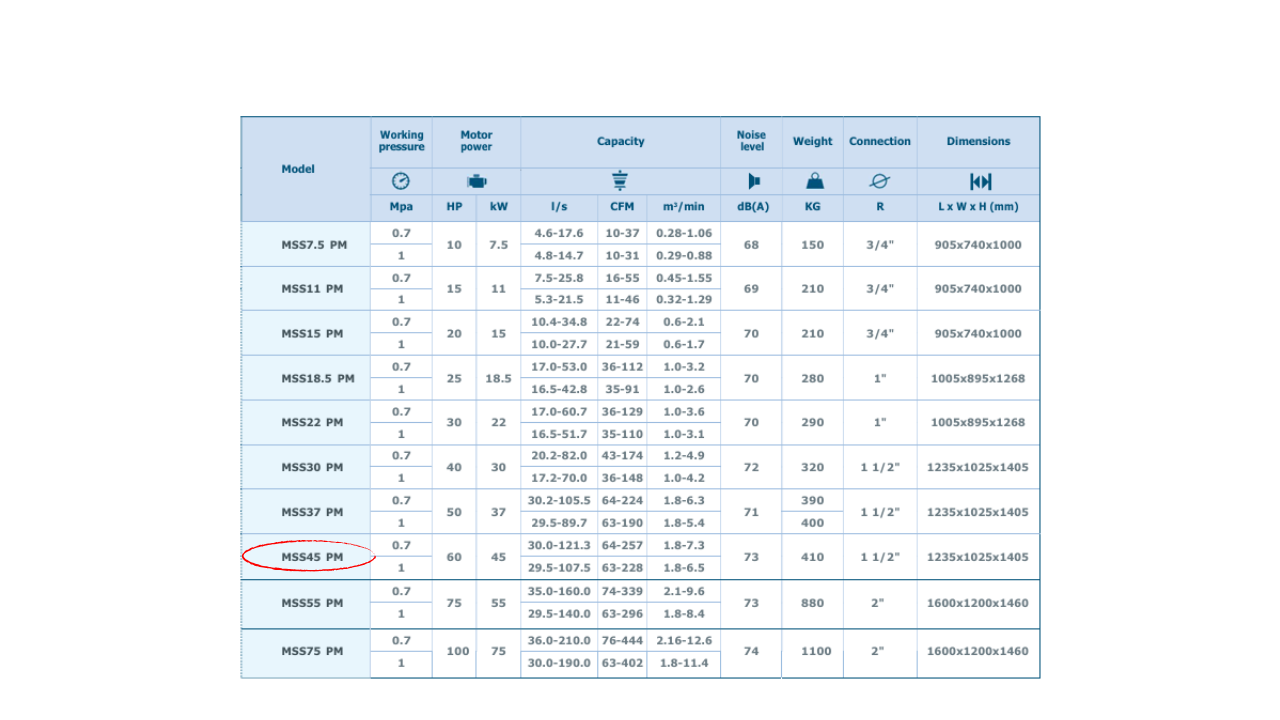Click the Model column header
1280x720 pixels.
coord(298,169)
